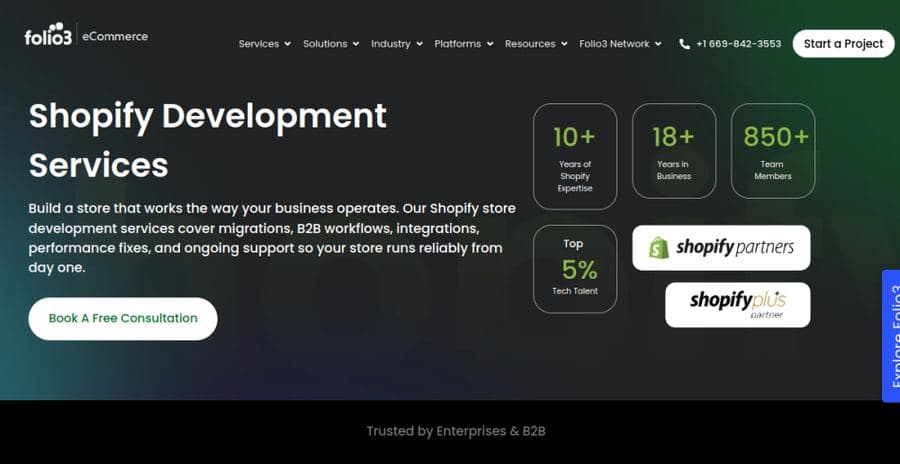This screenshot has height=464, width=900.
Task: Click the 18+ Years in Business card
Action: click(x=674, y=151)
